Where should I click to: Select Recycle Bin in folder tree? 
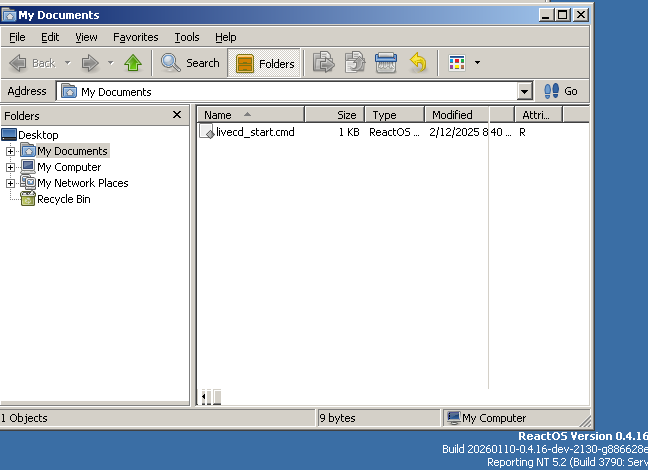63,199
